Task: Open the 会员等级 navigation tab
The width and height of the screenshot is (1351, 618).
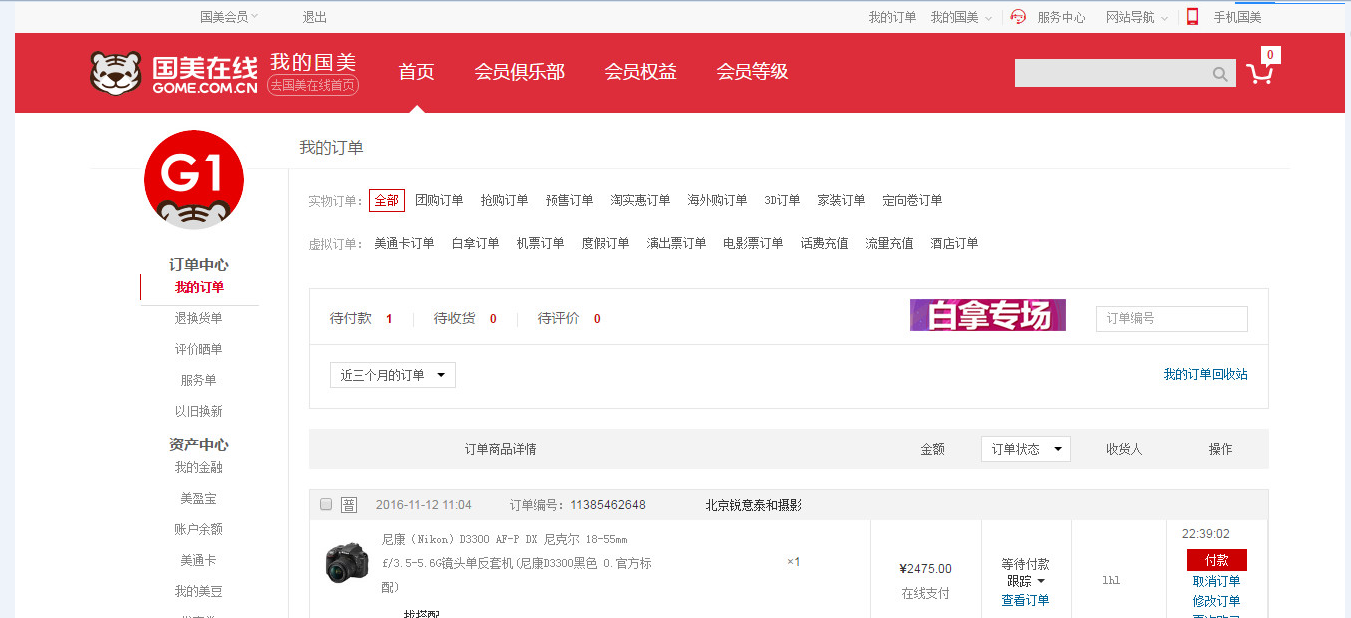Action: (x=752, y=72)
